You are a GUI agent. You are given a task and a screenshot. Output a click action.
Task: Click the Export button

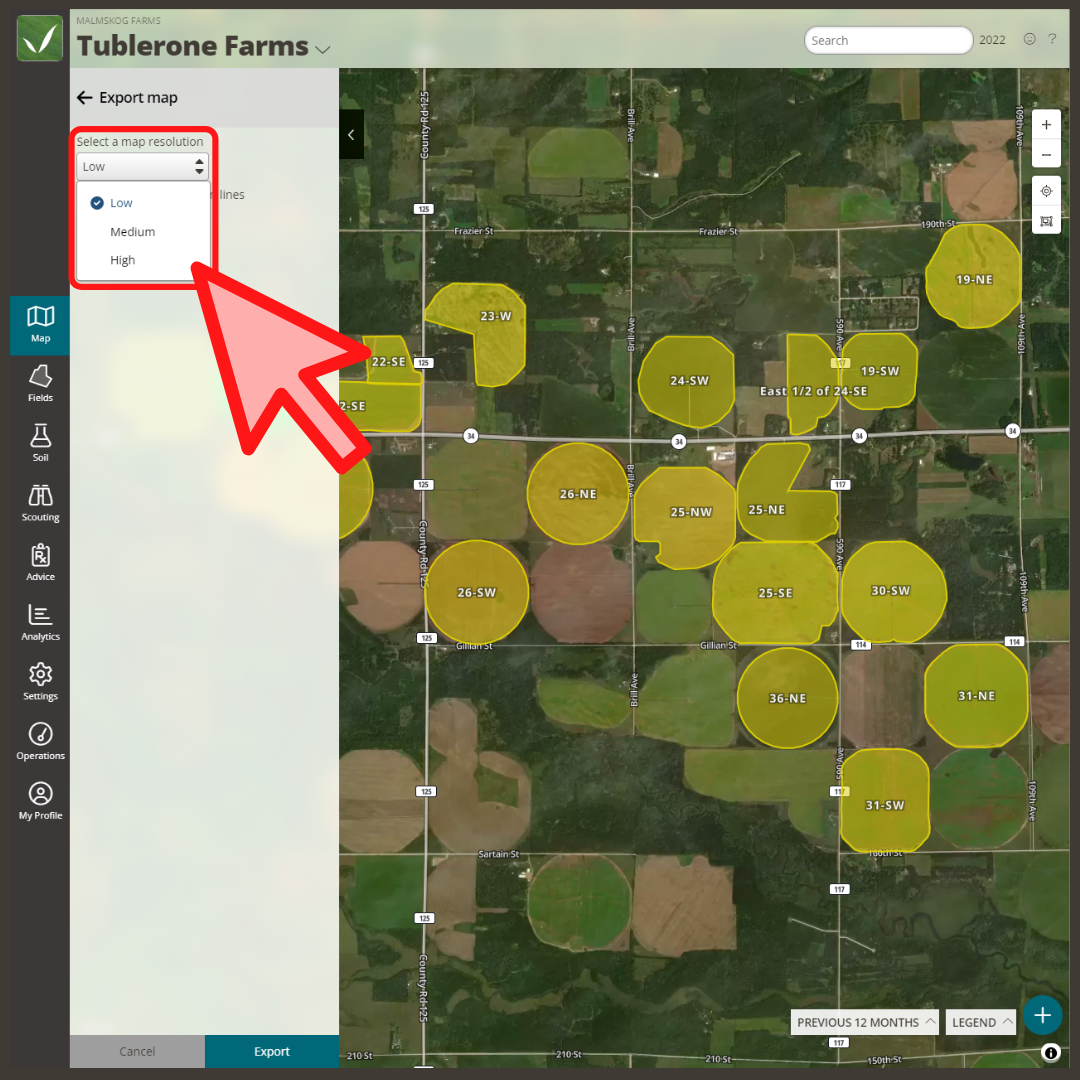(x=271, y=1051)
